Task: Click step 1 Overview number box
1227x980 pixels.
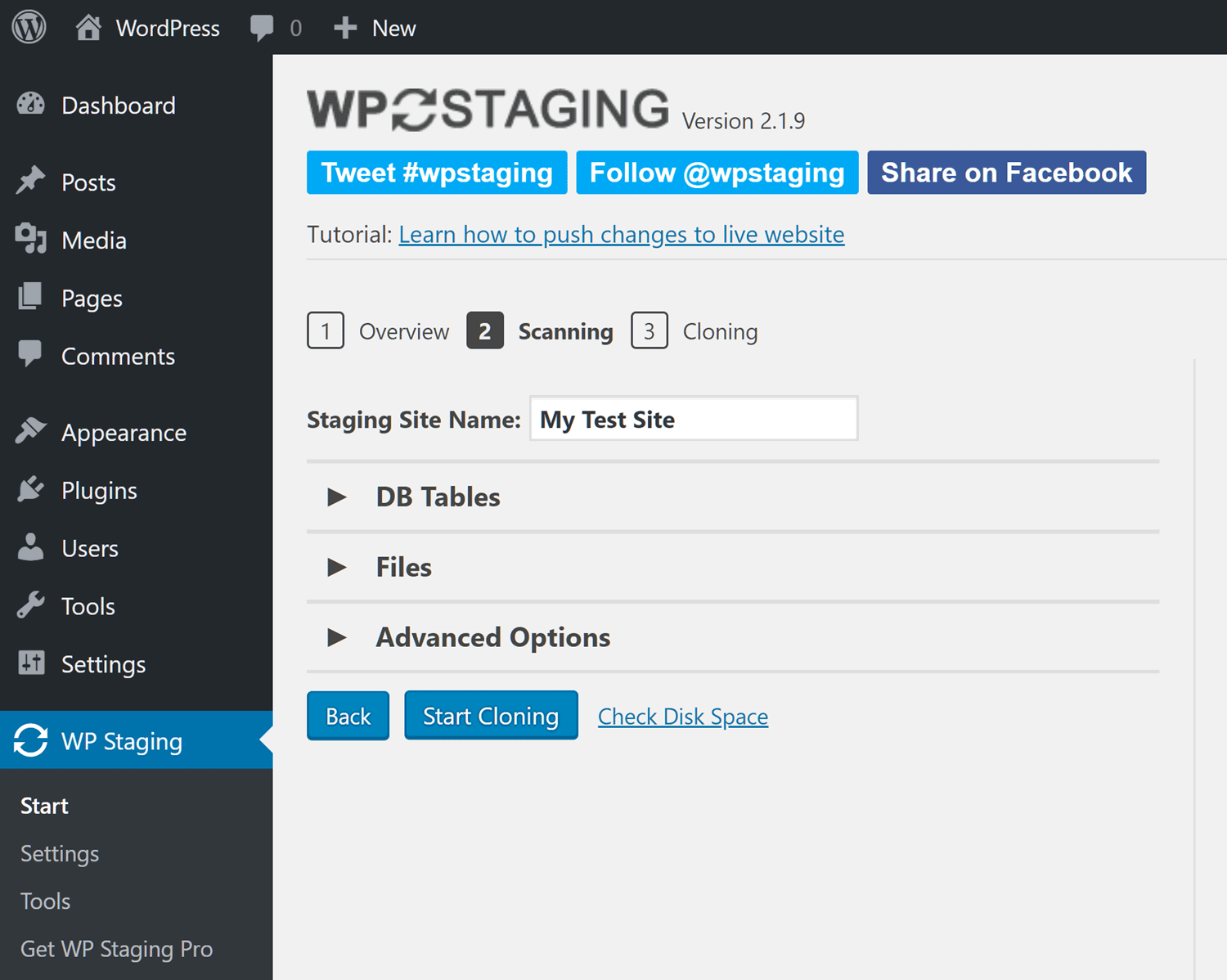Action: pos(326,330)
